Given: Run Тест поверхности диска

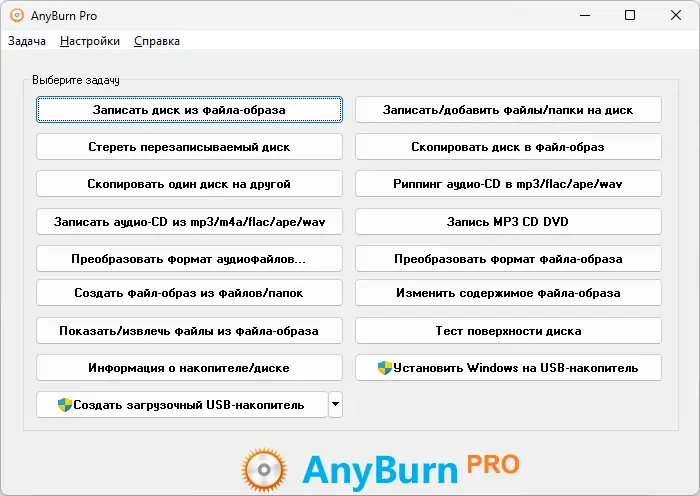Looking at the screenshot, I should point(508,331).
